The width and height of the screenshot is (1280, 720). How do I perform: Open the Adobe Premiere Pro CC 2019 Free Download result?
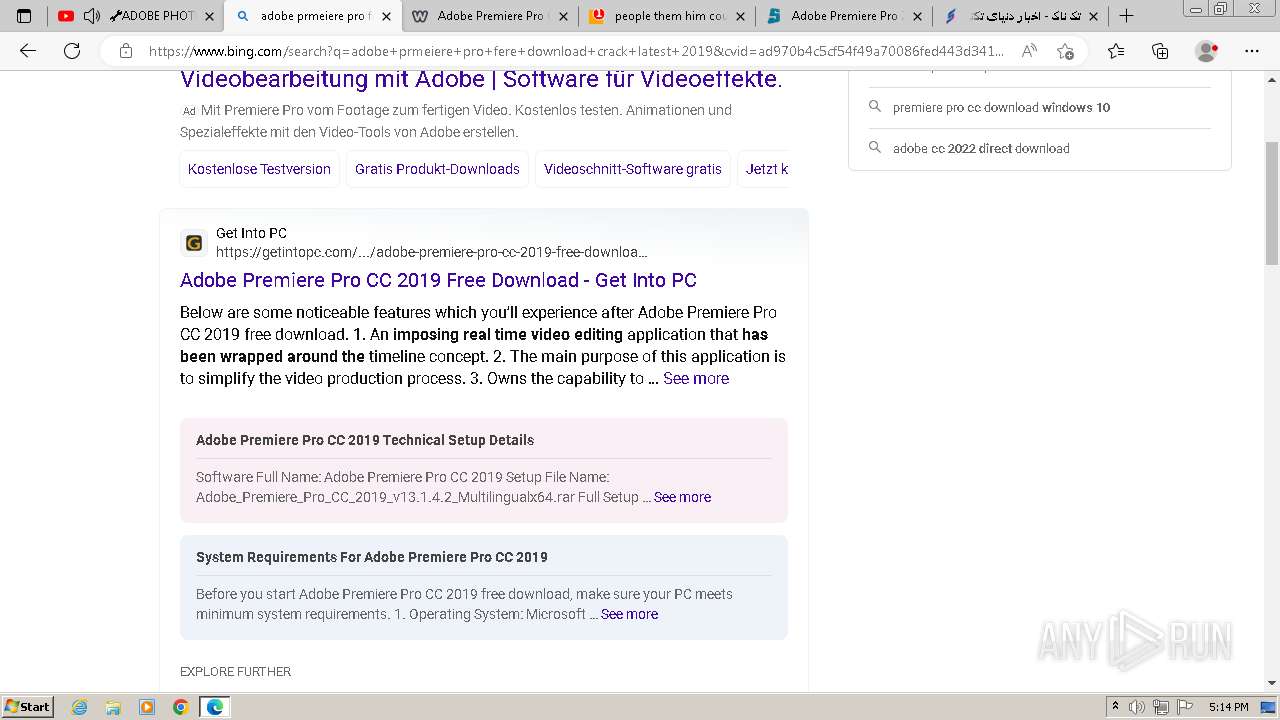[x=438, y=280]
